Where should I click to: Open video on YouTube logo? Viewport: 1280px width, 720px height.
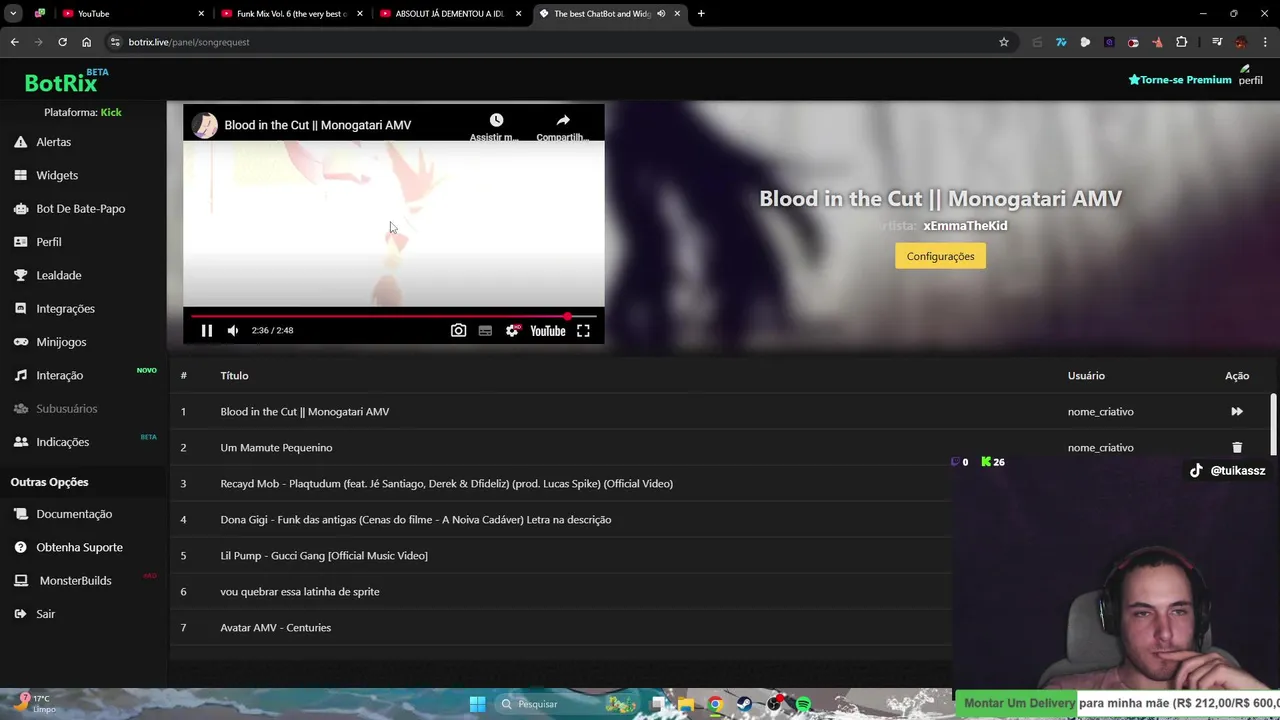[x=548, y=330]
